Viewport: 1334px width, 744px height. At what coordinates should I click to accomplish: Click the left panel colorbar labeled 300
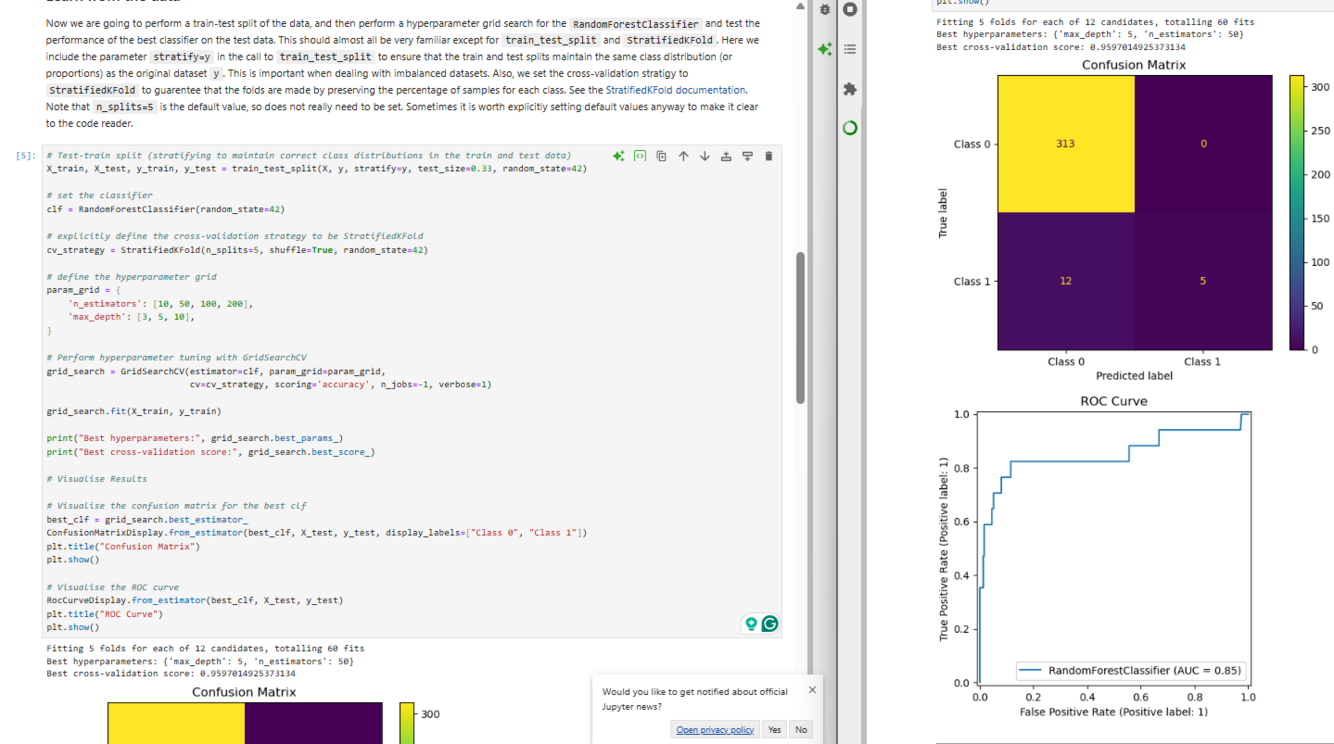[x=407, y=723]
